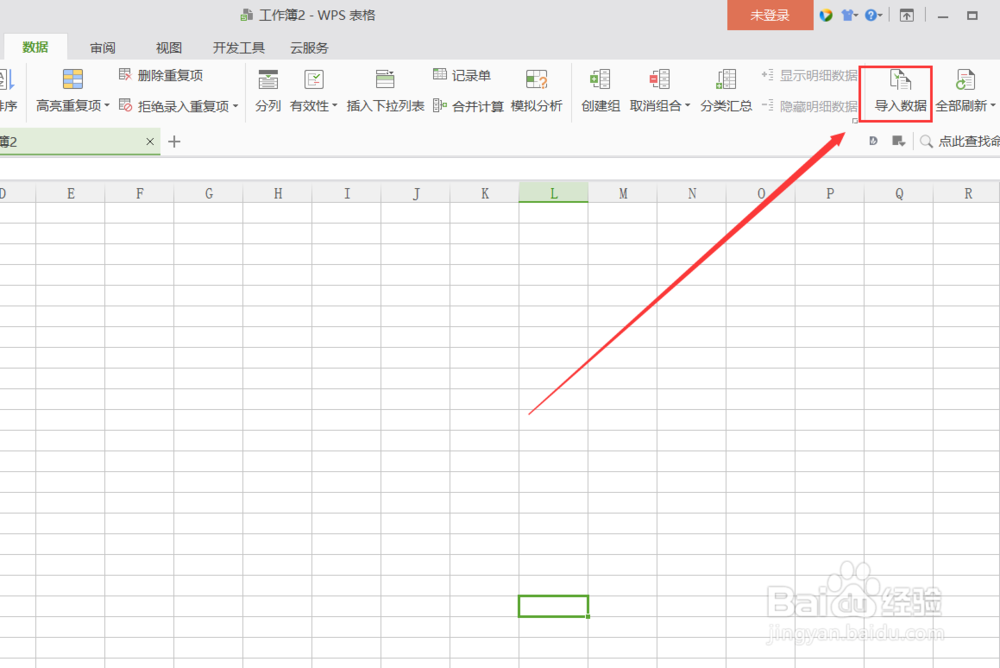This screenshot has height=668, width=1000.
Task: Select column header J
Action: tap(415, 193)
